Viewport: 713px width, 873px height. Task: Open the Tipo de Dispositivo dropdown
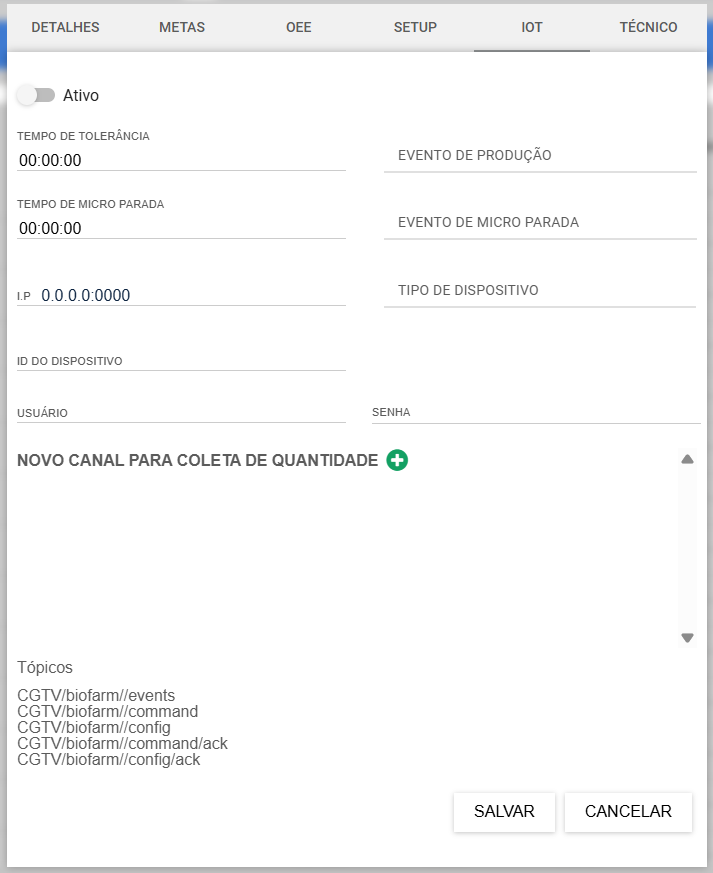540,291
